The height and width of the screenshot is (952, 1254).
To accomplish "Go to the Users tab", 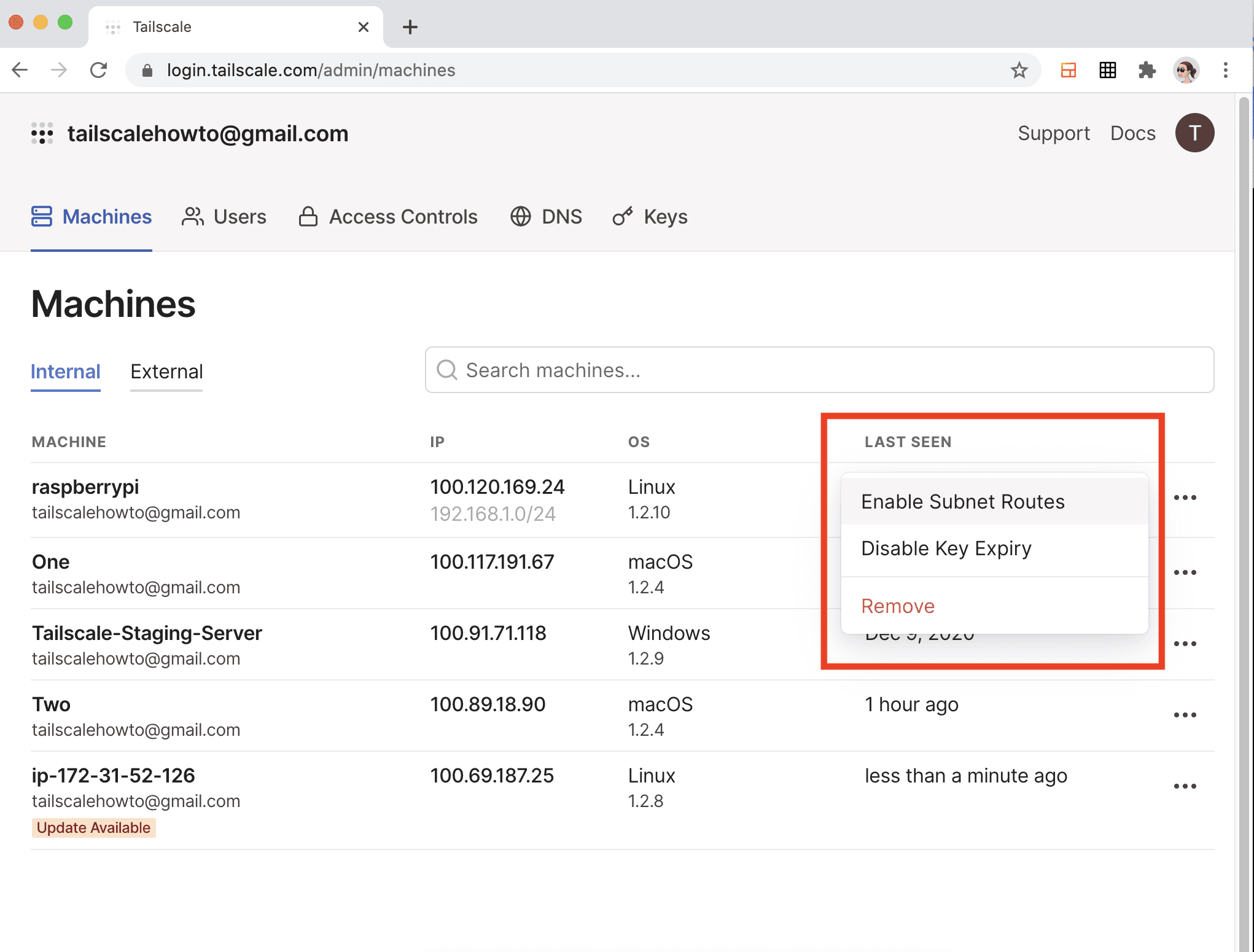I will (x=224, y=217).
